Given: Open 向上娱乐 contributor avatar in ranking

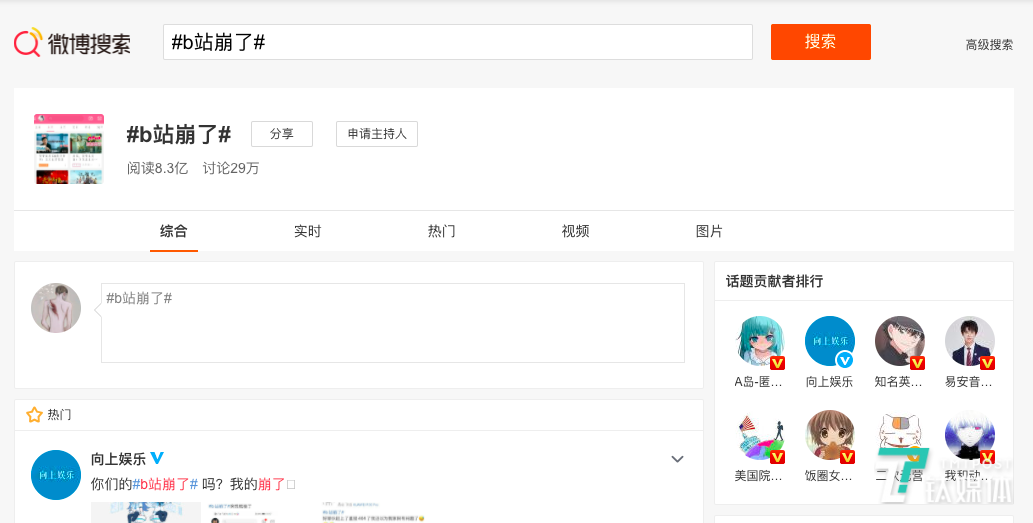Looking at the screenshot, I should click(x=830, y=341).
